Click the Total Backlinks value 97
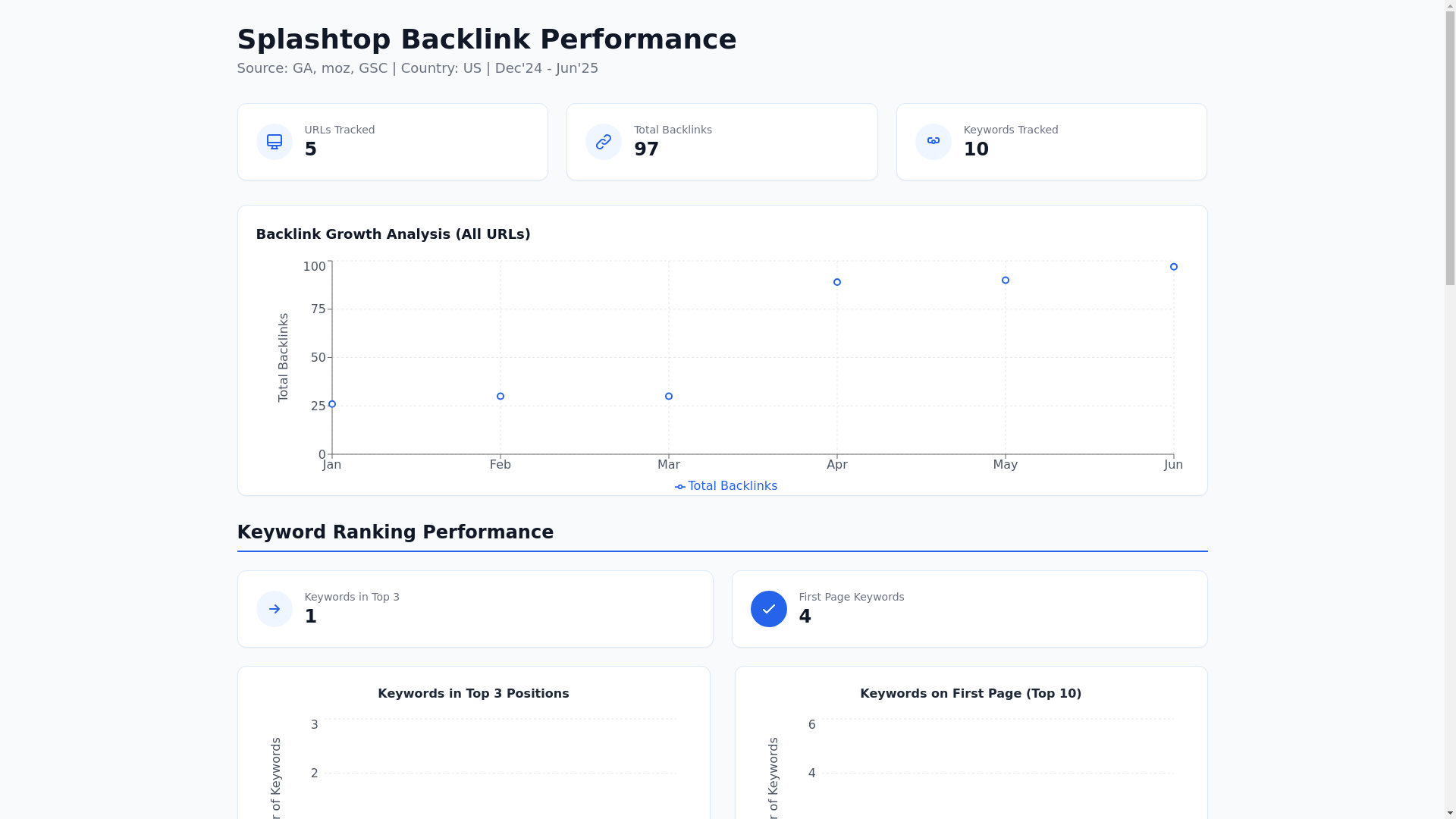 pos(647,149)
